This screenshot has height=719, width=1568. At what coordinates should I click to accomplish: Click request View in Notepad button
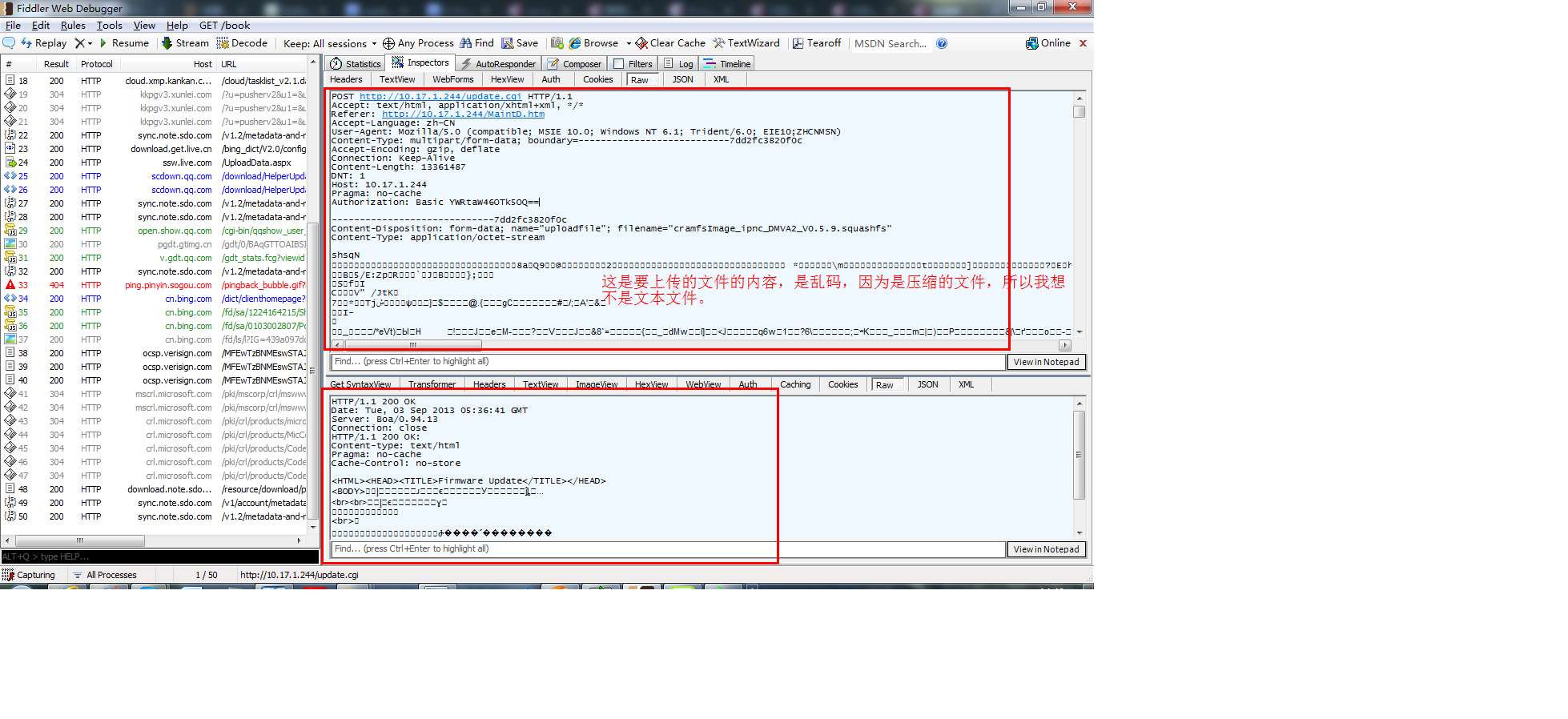(1046, 362)
